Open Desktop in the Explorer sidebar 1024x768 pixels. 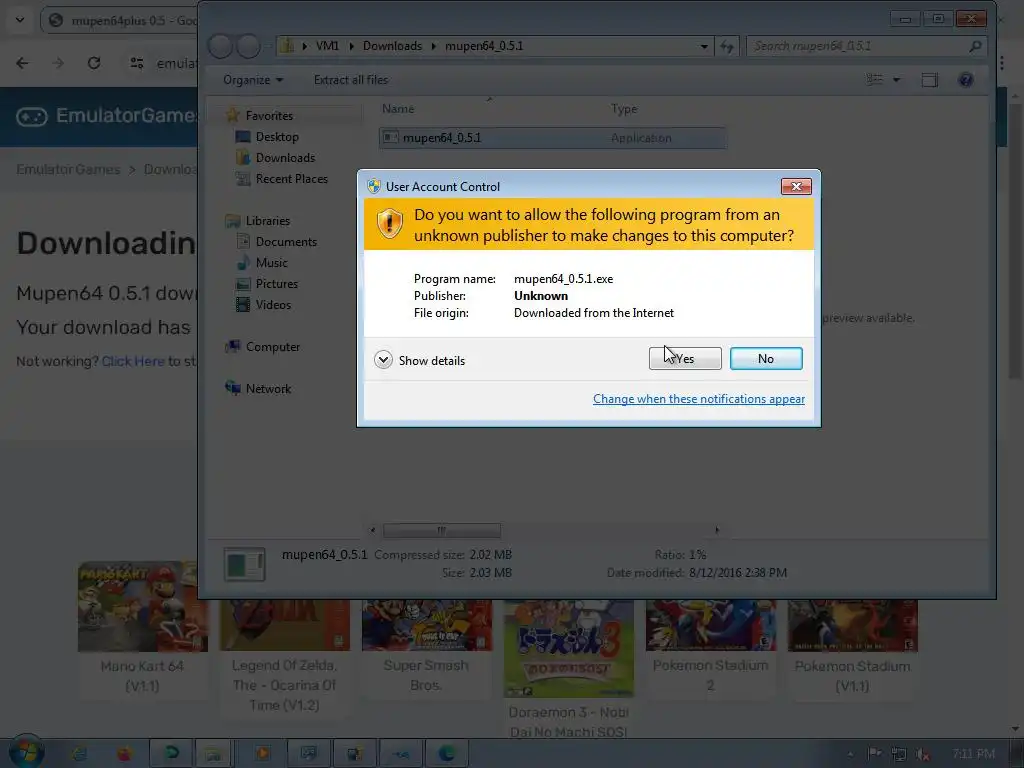[277, 136]
